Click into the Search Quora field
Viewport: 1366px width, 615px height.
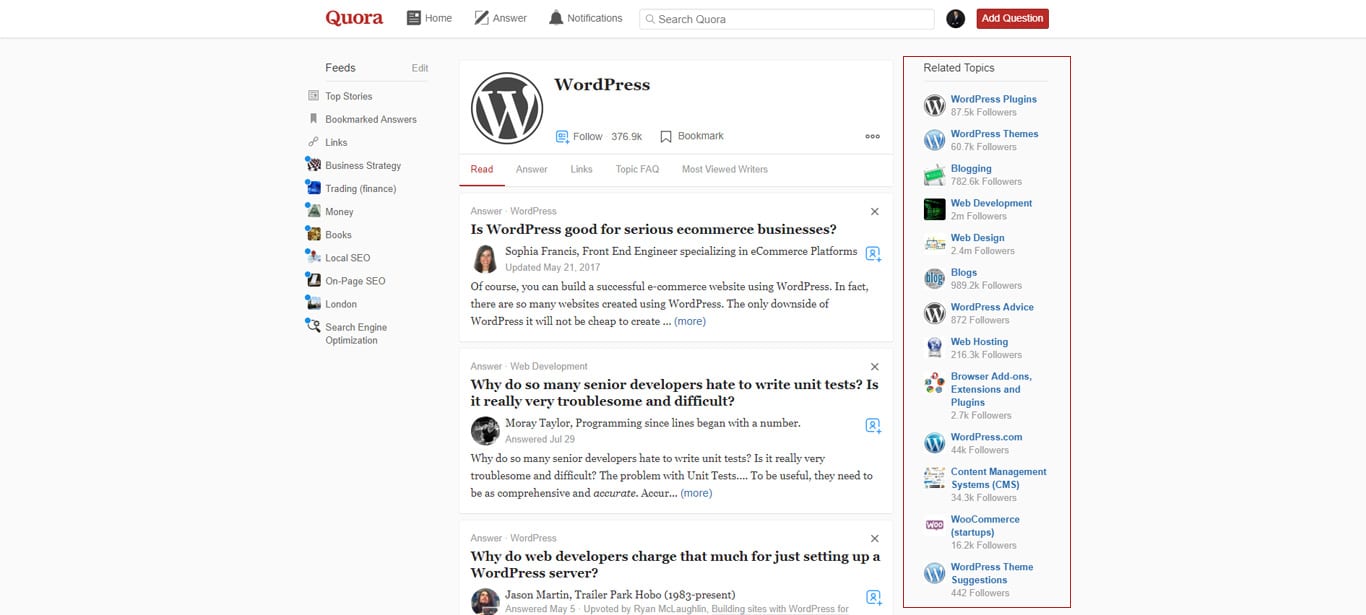click(x=786, y=19)
